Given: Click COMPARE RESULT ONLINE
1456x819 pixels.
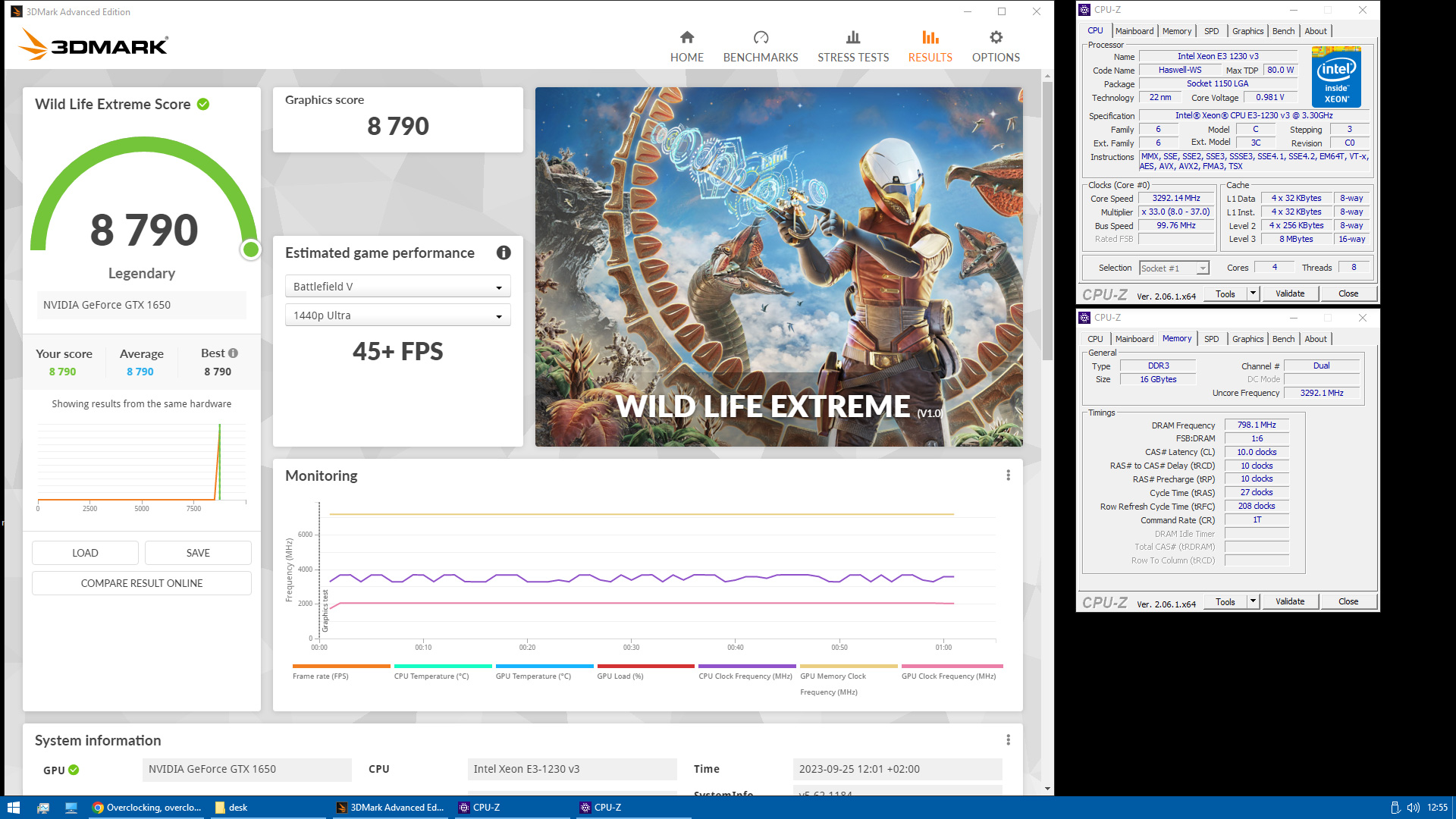Looking at the screenshot, I should (x=142, y=583).
